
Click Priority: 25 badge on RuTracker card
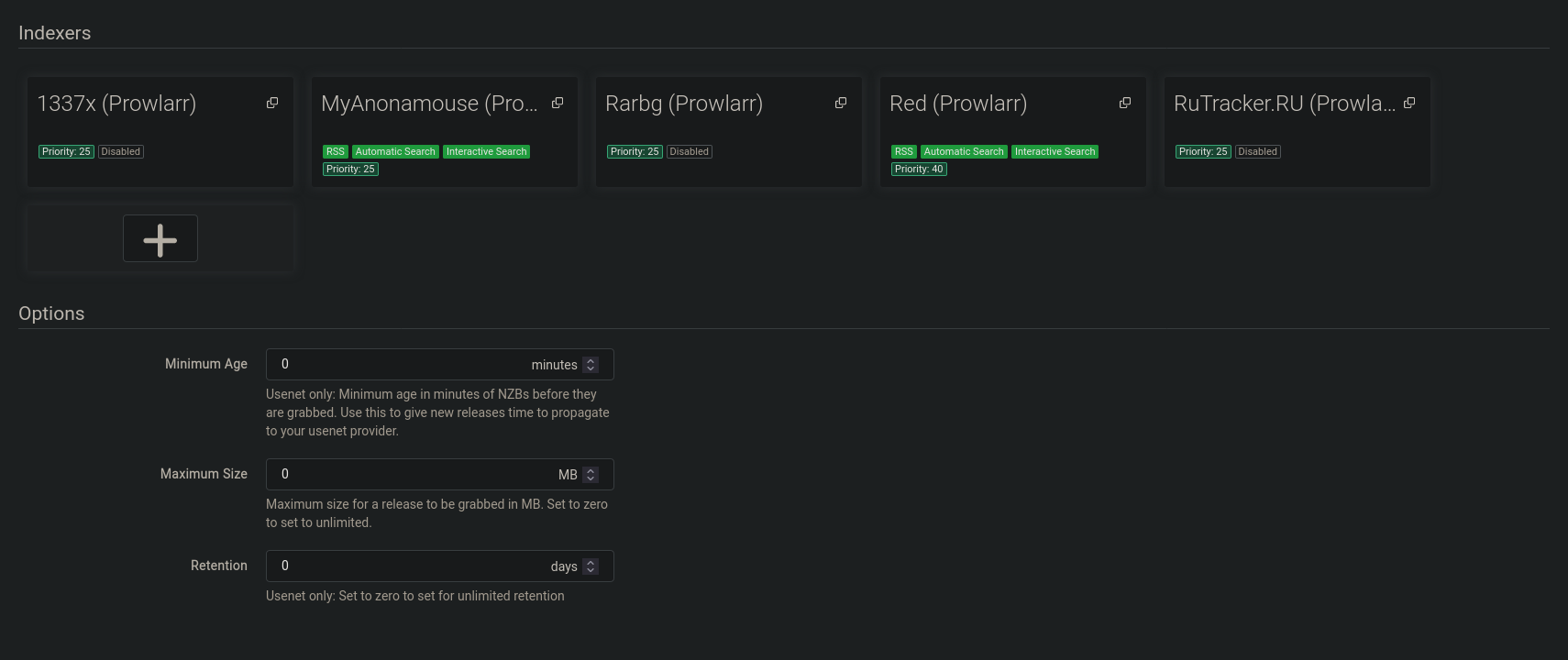(x=1203, y=151)
